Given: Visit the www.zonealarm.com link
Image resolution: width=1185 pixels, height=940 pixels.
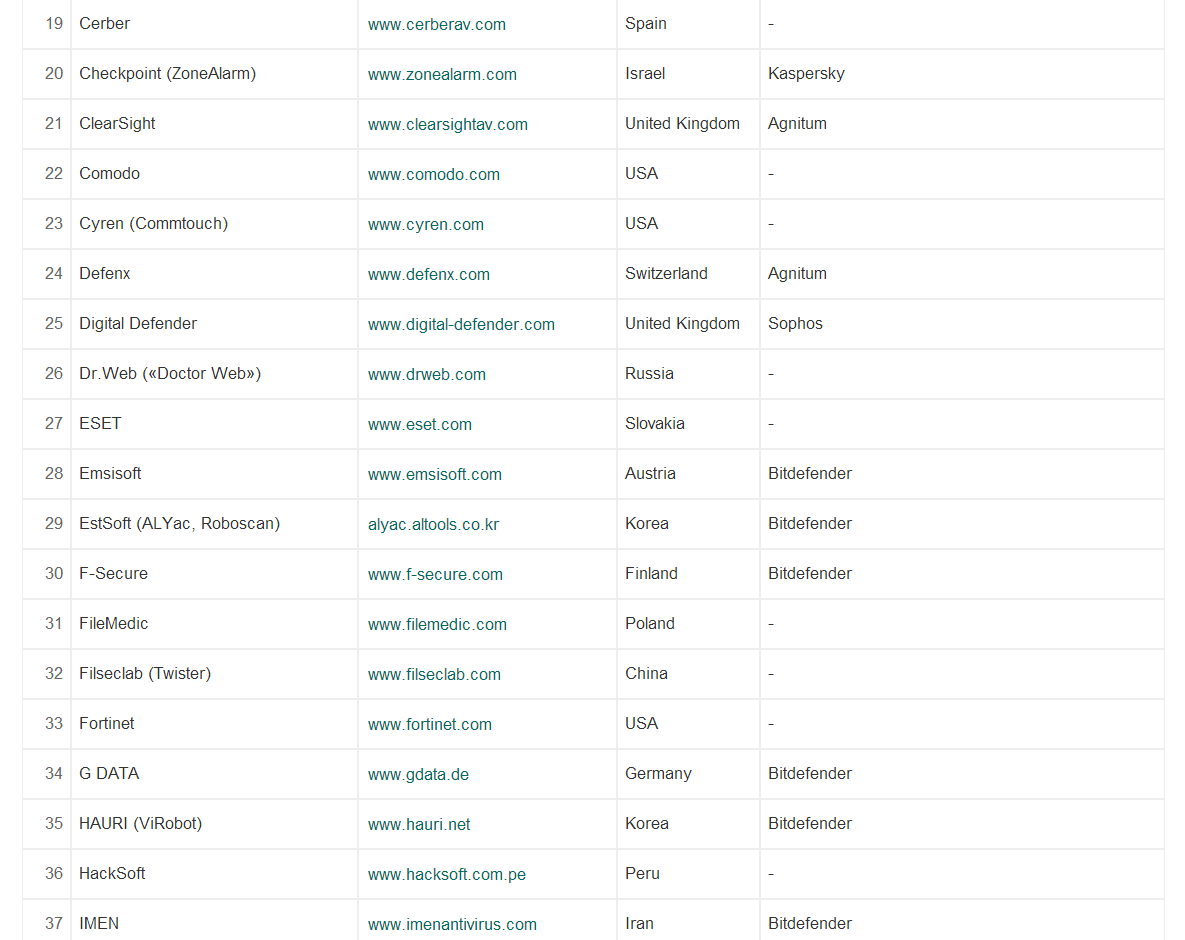Looking at the screenshot, I should pos(442,74).
